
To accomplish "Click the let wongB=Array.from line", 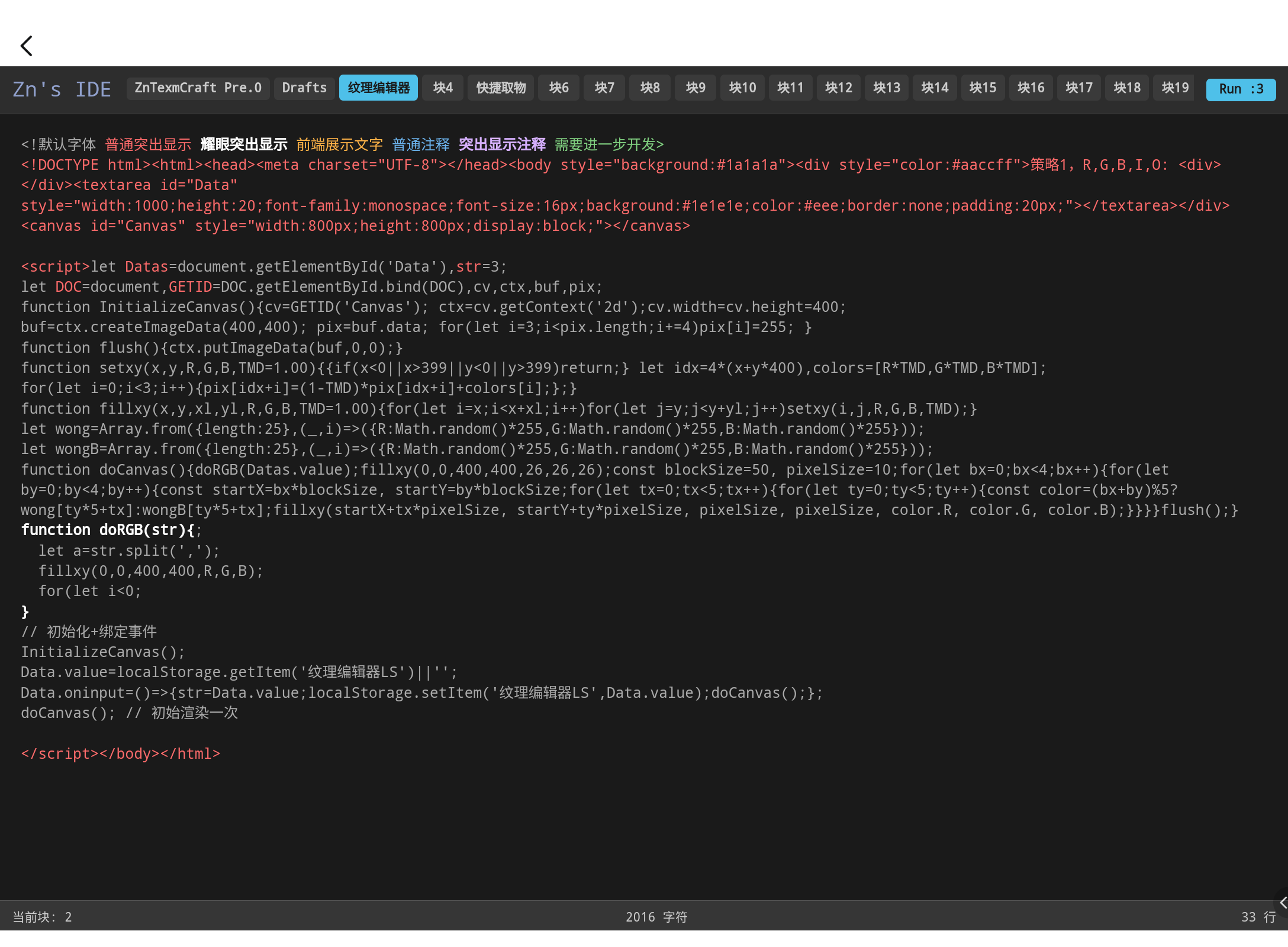I will click(x=477, y=449).
